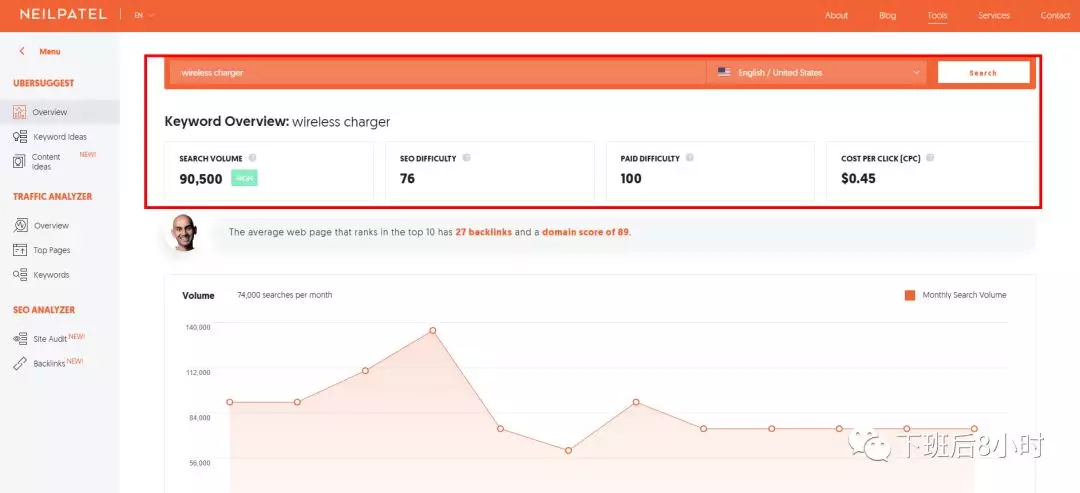Collapse the sidebar using Menu back arrow
The image size is (1080, 493).
point(22,51)
